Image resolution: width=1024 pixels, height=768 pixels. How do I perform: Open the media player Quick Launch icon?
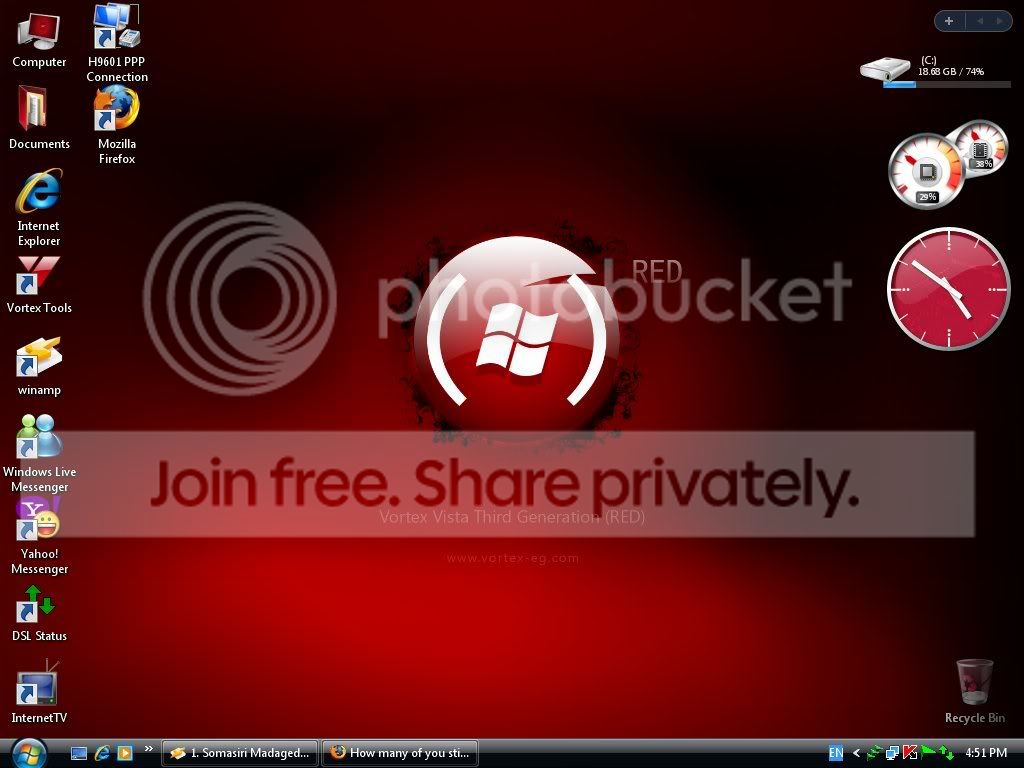tap(125, 753)
